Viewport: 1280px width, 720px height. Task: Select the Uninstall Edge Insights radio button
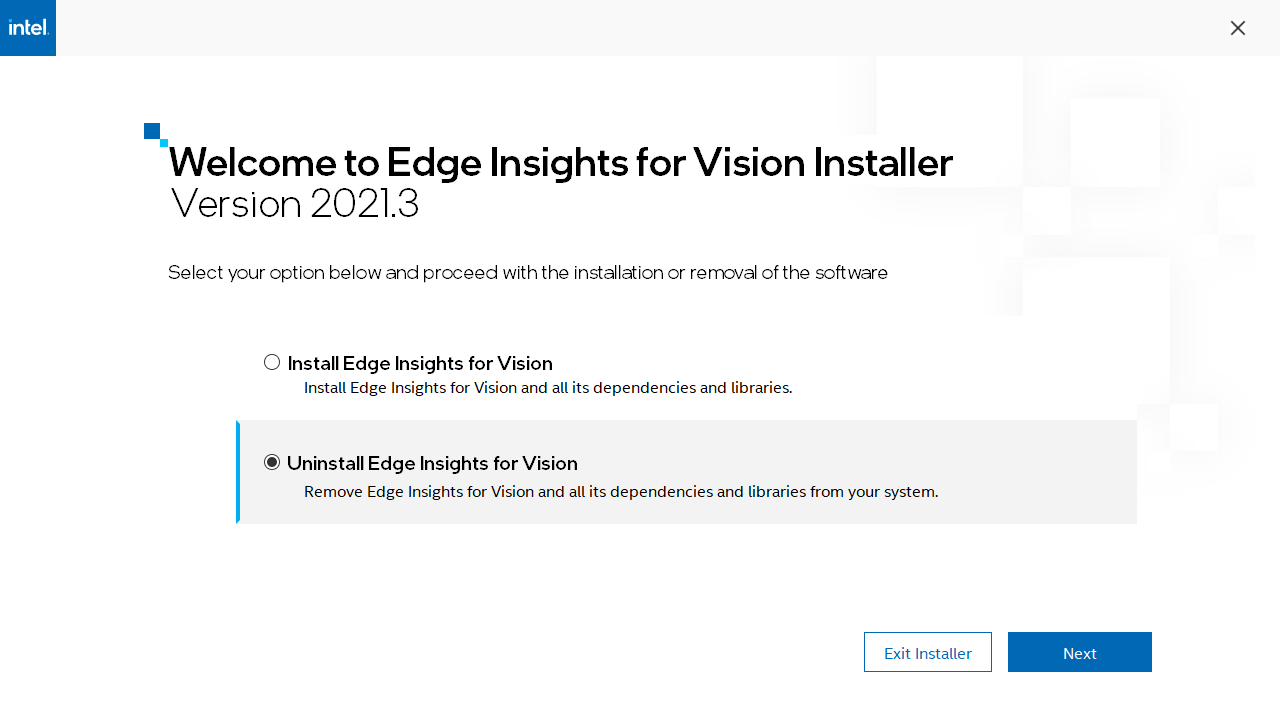[x=272, y=462]
